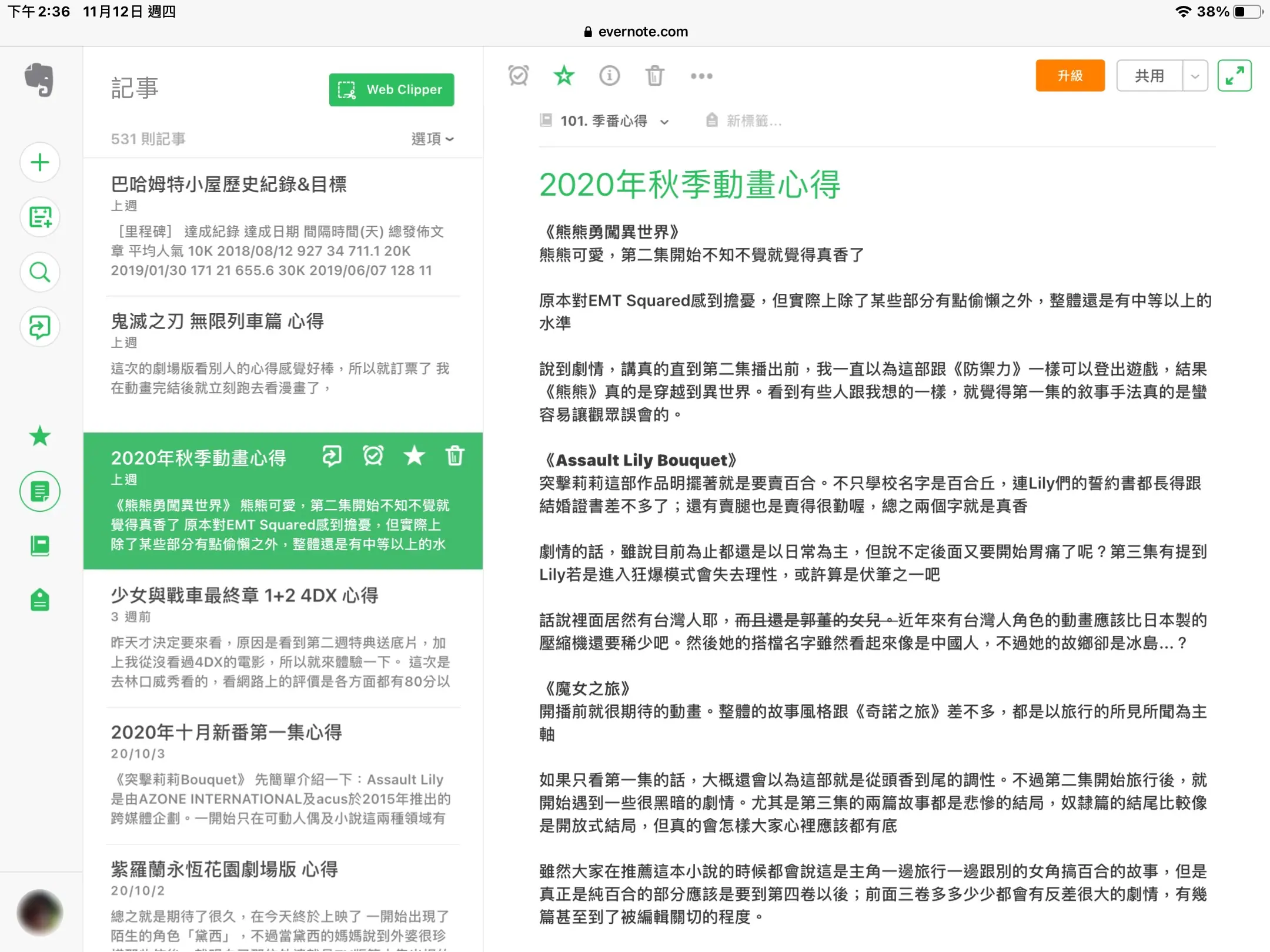Open Tags icon in sidebar
The height and width of the screenshot is (952, 1270).
(40, 600)
